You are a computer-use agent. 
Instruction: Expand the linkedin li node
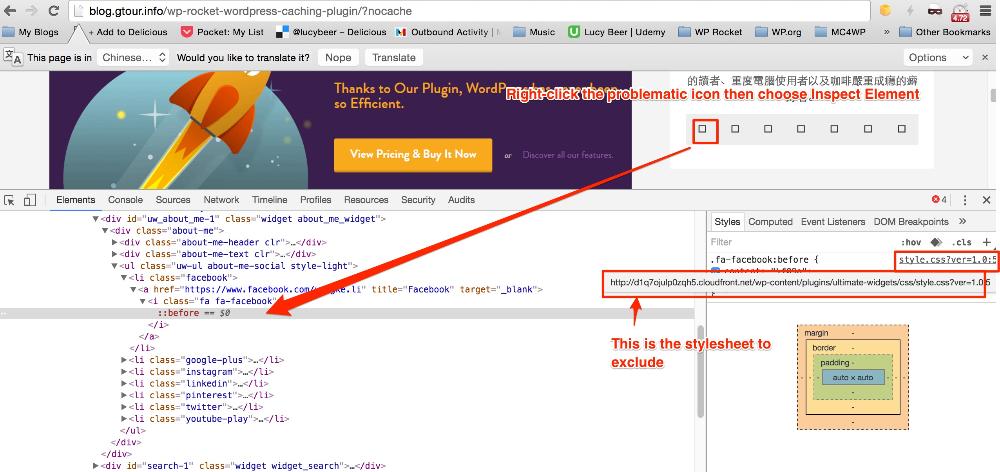pos(124,383)
